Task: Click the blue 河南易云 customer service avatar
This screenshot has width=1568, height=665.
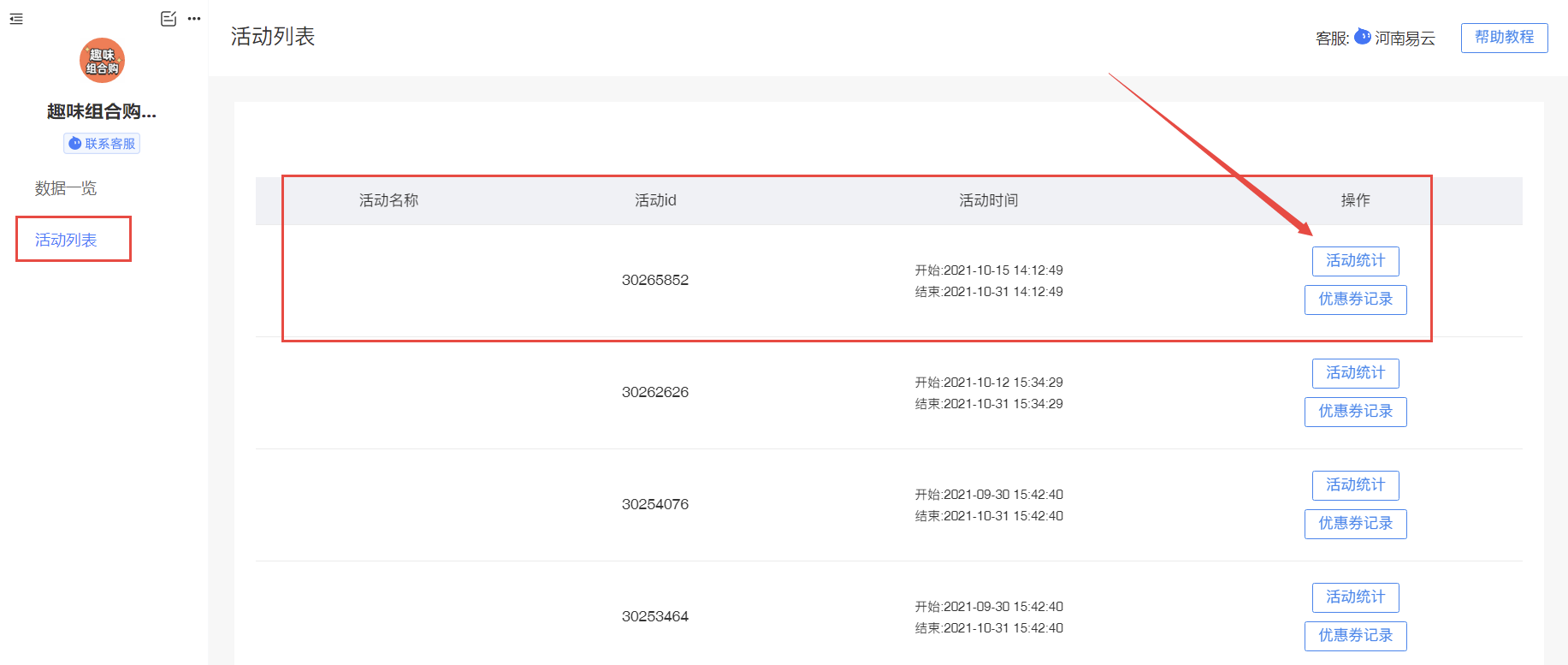Action: 1363,37
